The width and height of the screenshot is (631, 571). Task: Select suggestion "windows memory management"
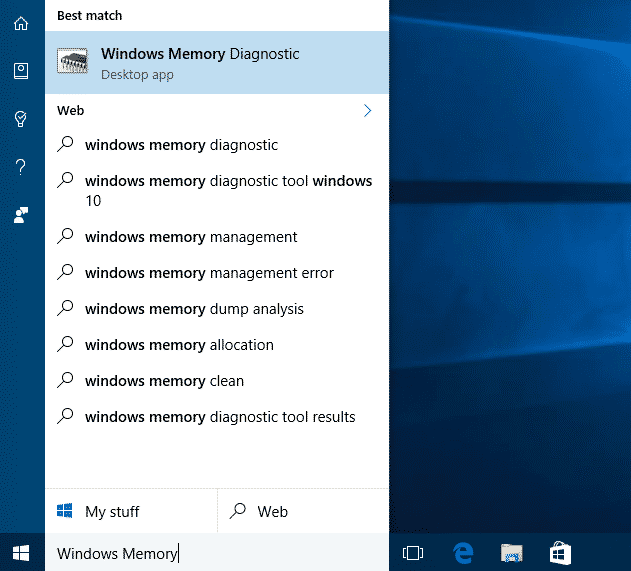click(x=217, y=237)
